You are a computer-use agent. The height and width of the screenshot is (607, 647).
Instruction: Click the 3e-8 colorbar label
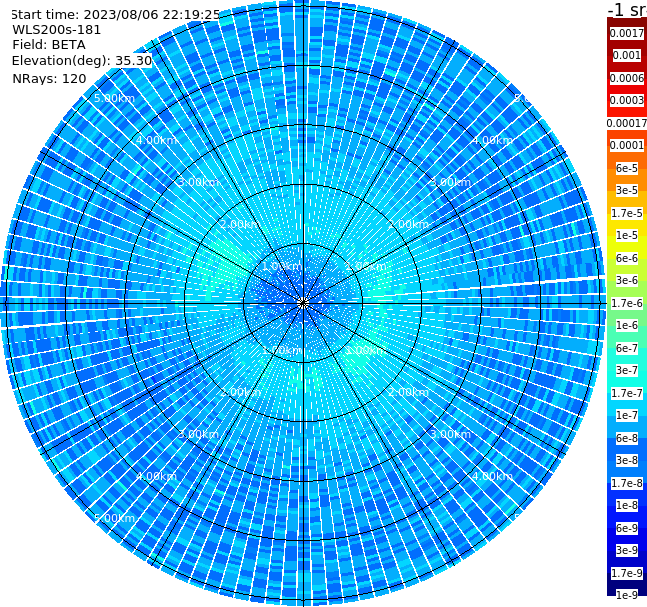coord(627,460)
